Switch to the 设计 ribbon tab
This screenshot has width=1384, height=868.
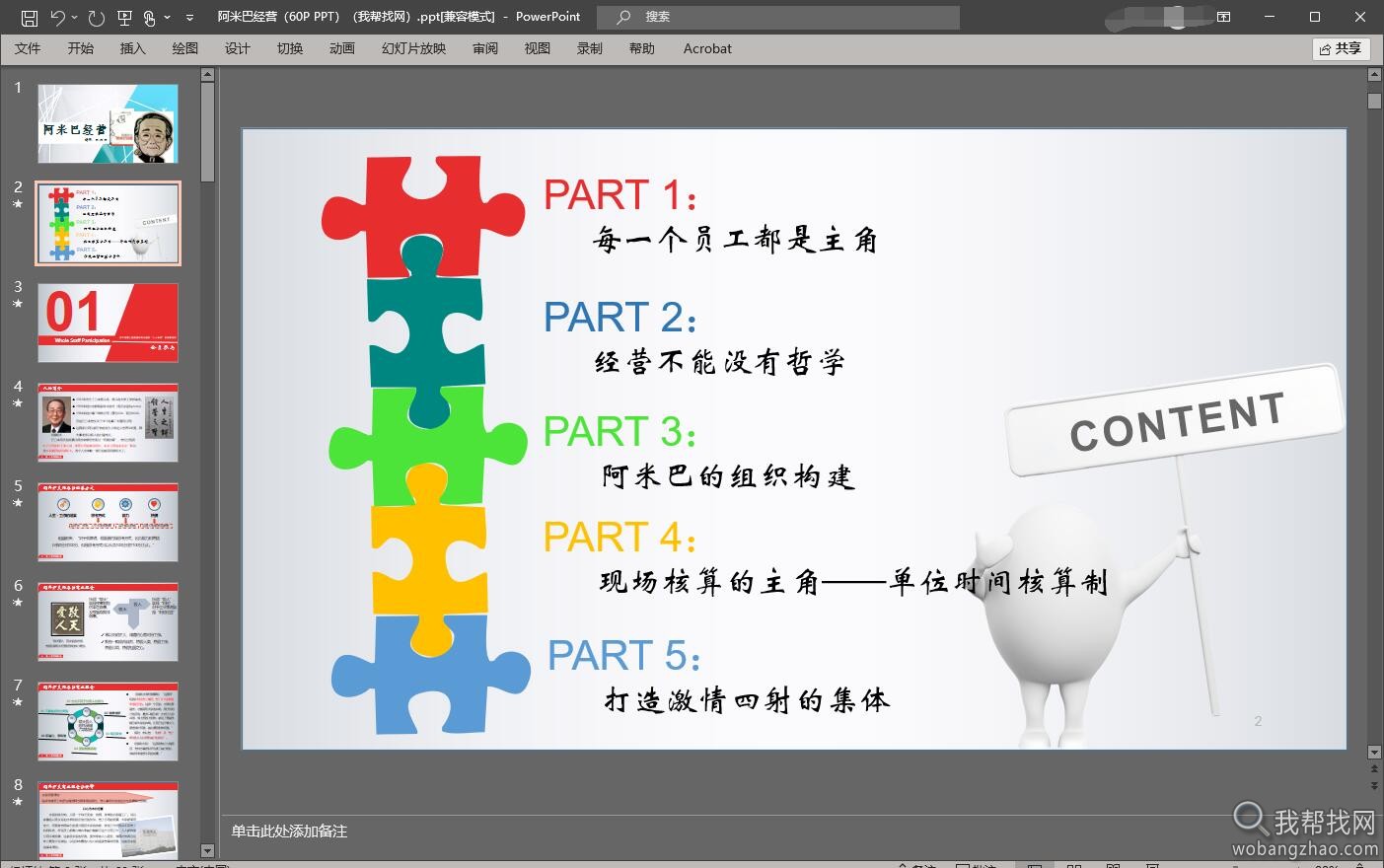click(x=237, y=48)
